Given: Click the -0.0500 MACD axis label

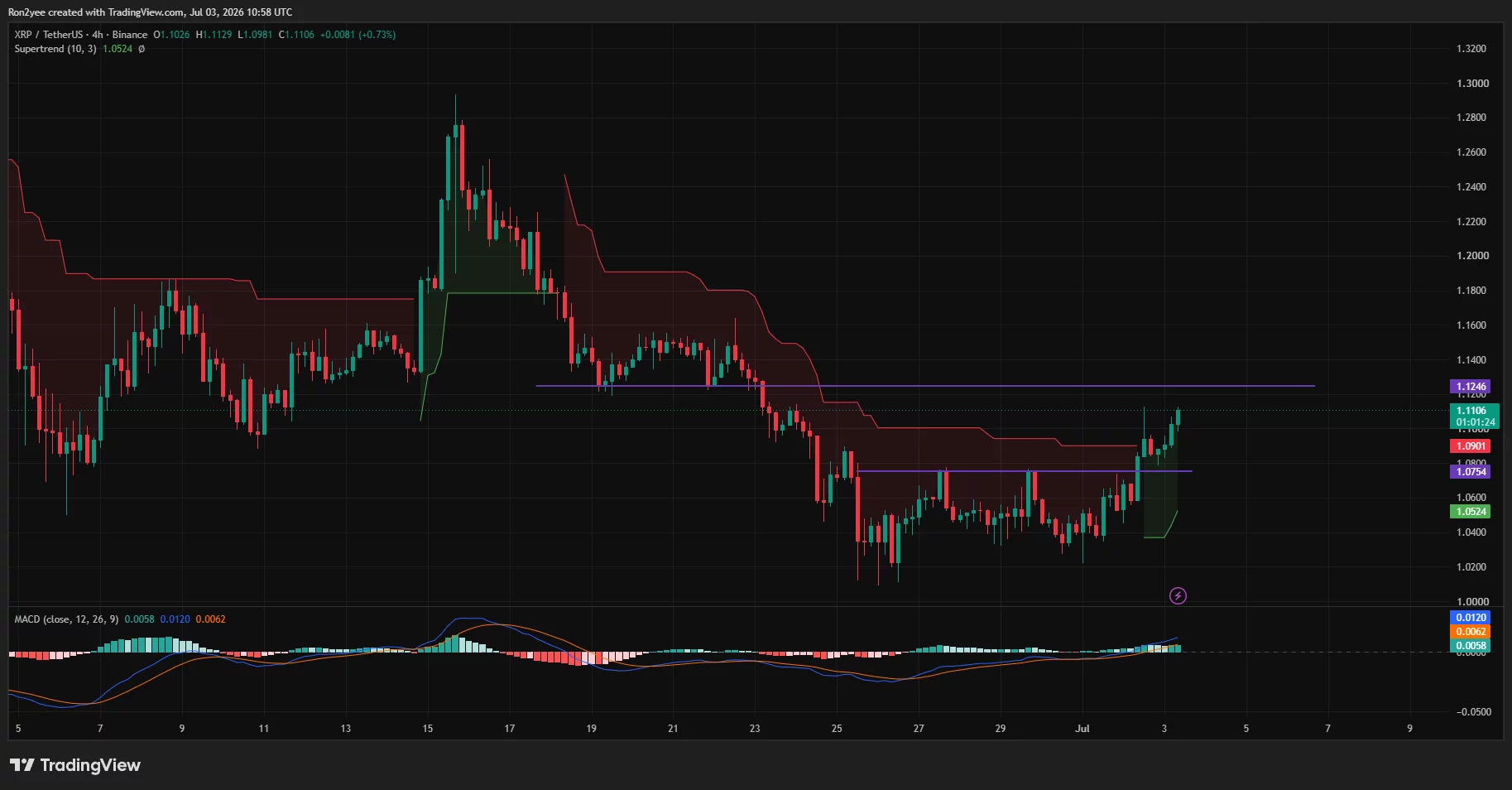Looking at the screenshot, I should pos(1473,712).
